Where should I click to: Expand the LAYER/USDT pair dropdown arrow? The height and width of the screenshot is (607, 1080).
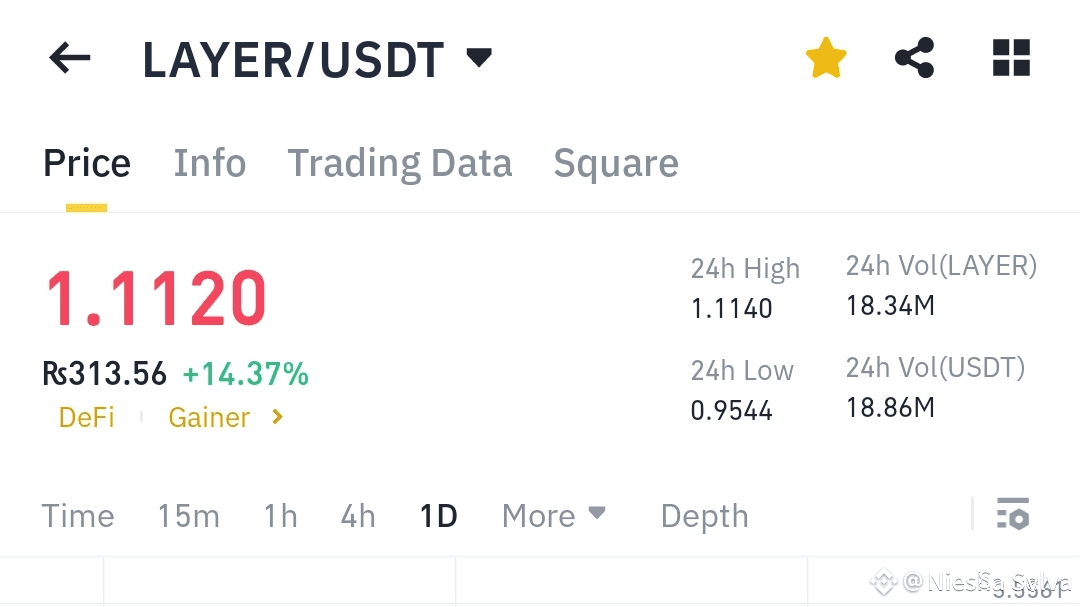point(479,58)
